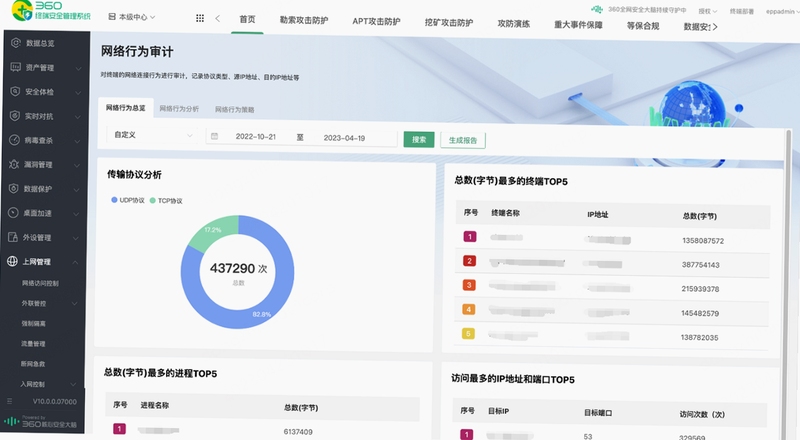Click the 数据保护 icon in sidebar
Image resolution: width=800 pixels, height=440 pixels.
pyautogui.click(x=14, y=188)
